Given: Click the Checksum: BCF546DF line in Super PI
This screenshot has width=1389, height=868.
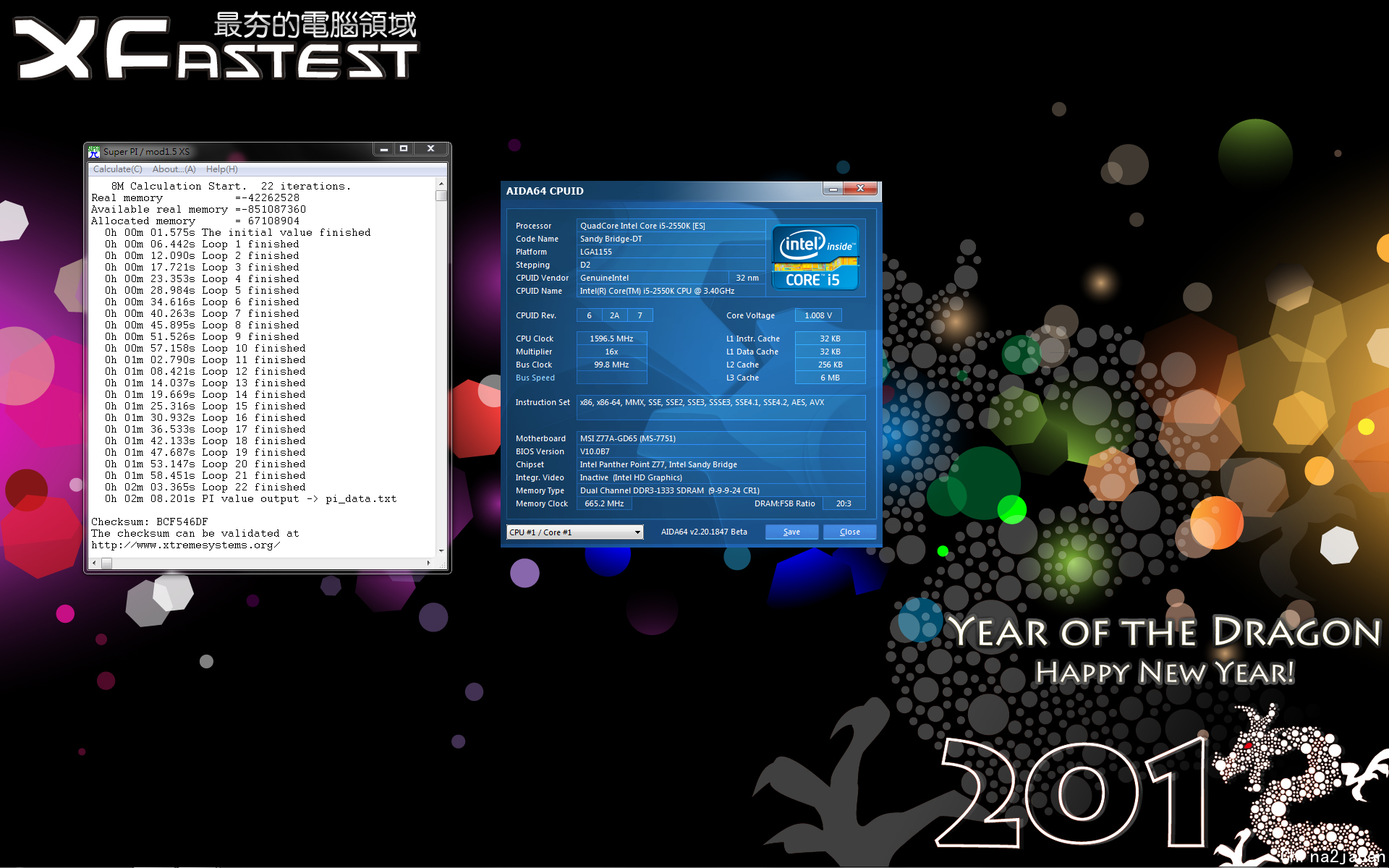Looking at the screenshot, I should click(150, 522).
